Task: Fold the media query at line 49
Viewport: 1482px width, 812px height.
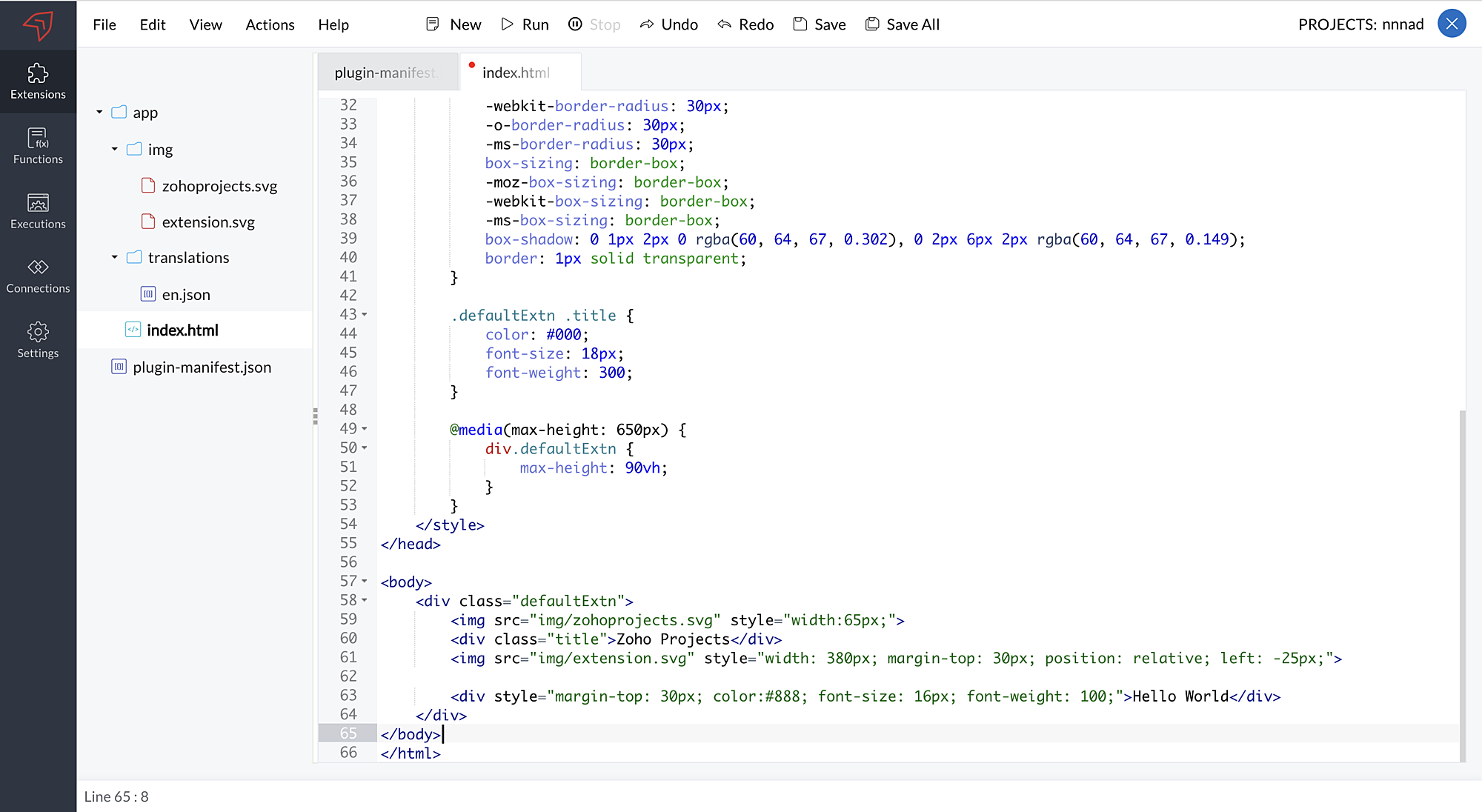Action: pyautogui.click(x=365, y=429)
